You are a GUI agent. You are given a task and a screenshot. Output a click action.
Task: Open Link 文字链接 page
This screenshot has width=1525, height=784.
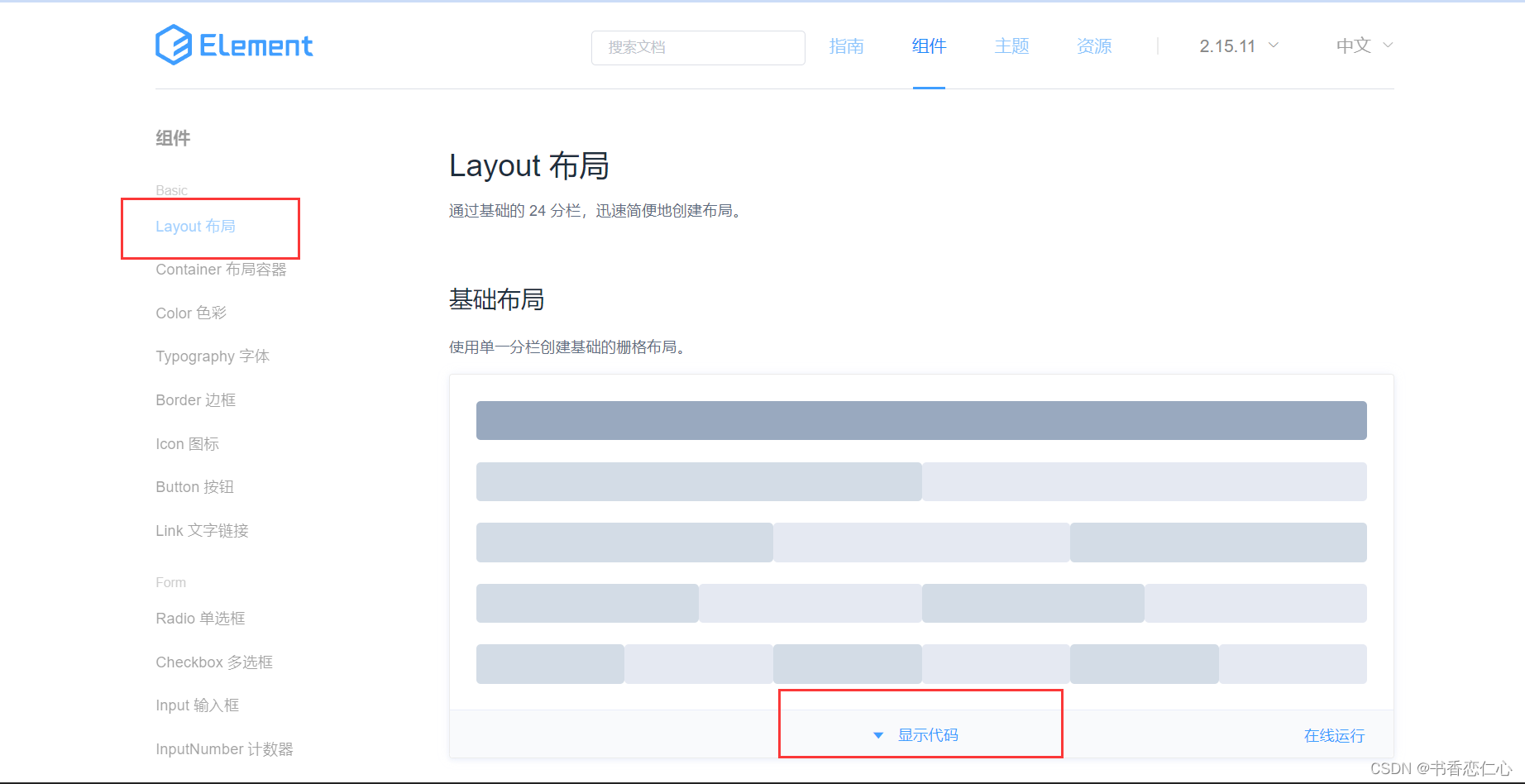tap(203, 531)
